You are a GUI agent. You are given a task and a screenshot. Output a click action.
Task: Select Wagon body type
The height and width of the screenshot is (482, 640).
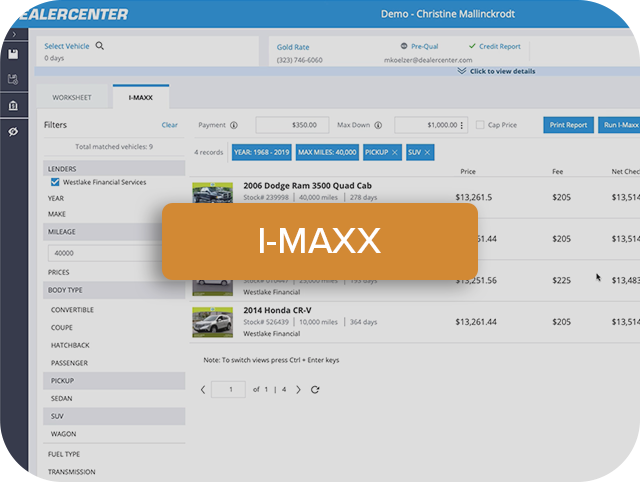[x=63, y=434]
